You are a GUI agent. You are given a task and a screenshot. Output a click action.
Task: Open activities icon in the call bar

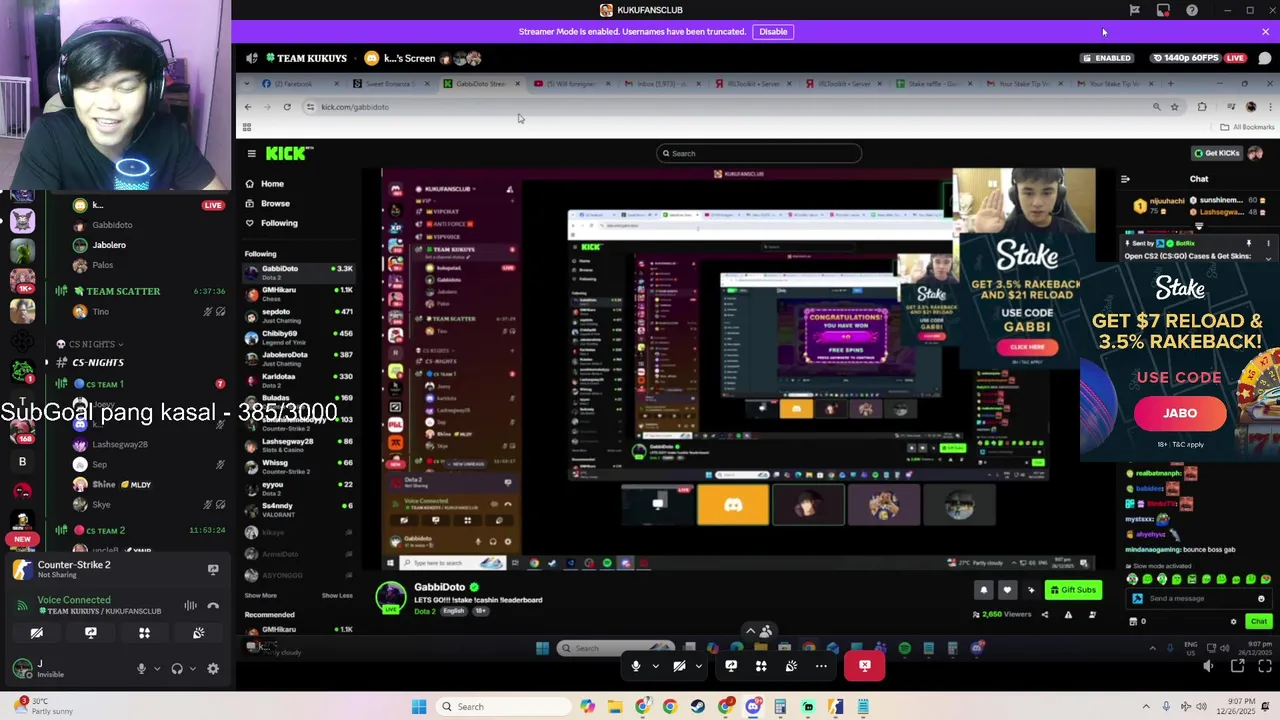761,666
